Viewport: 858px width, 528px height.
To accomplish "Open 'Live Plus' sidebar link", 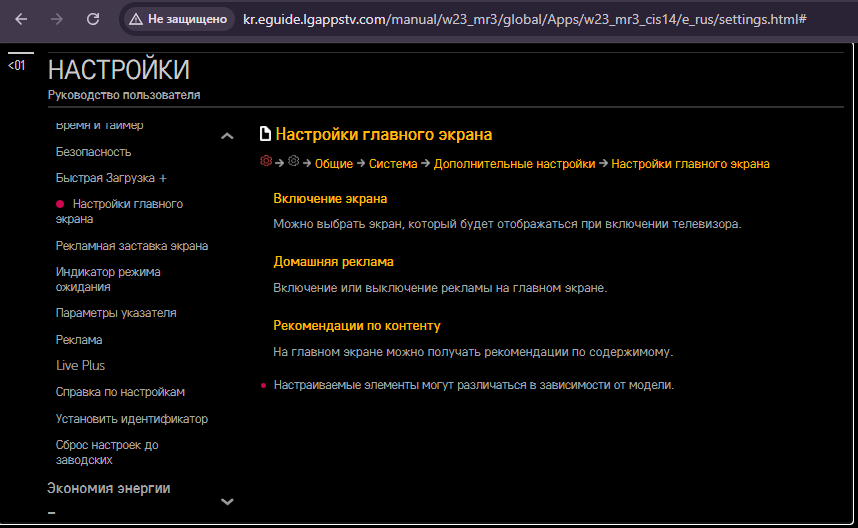I will pyautogui.click(x=80, y=365).
